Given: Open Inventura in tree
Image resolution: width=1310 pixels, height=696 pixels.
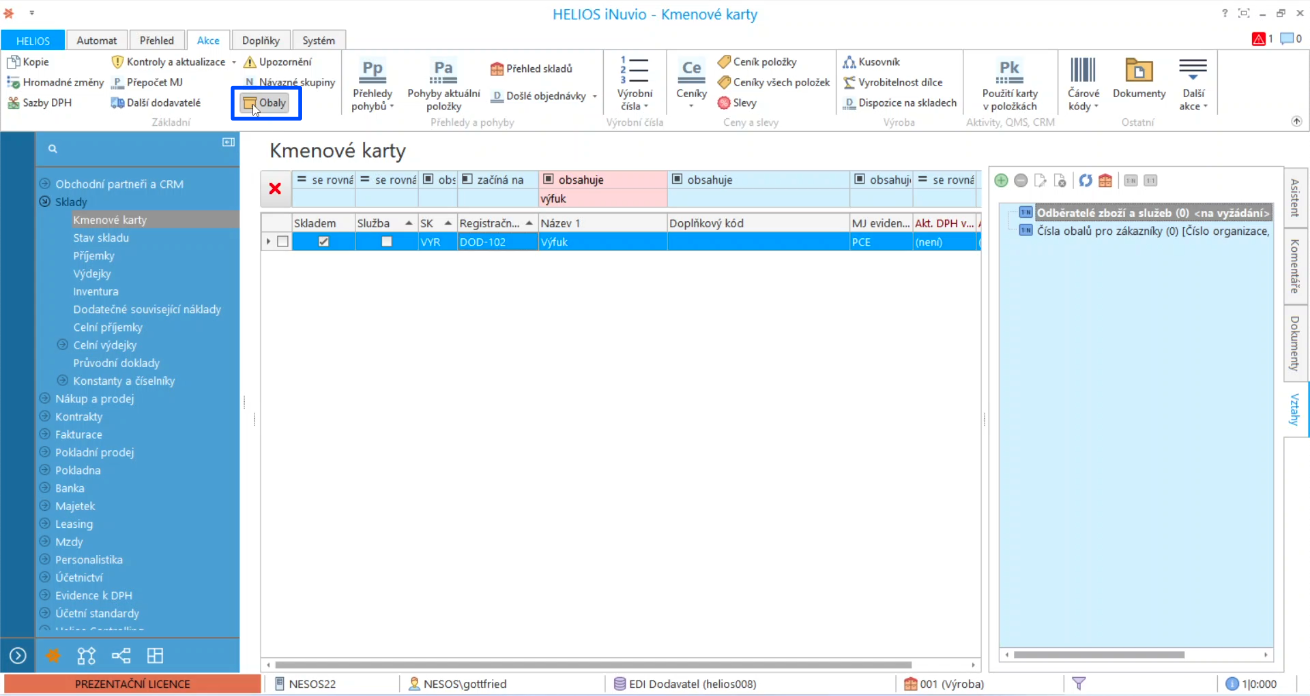Looking at the screenshot, I should pyautogui.click(x=96, y=292).
